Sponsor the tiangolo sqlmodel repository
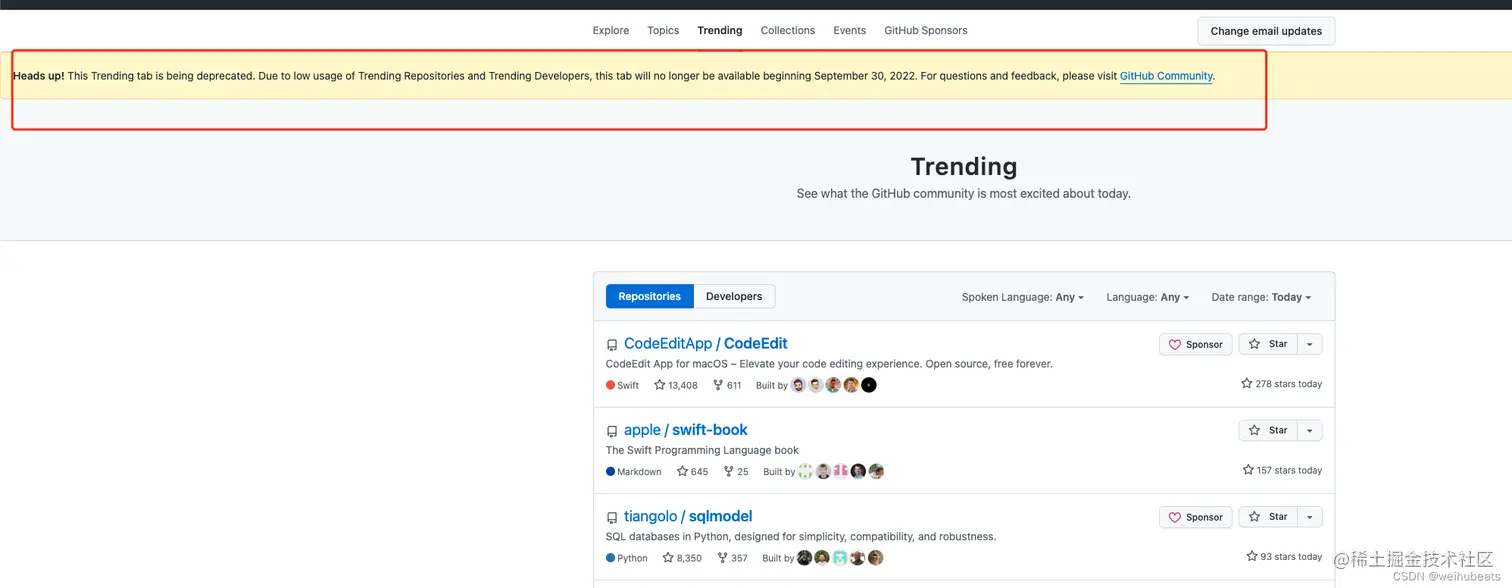Viewport: 1512px width, 588px height. tap(1196, 517)
